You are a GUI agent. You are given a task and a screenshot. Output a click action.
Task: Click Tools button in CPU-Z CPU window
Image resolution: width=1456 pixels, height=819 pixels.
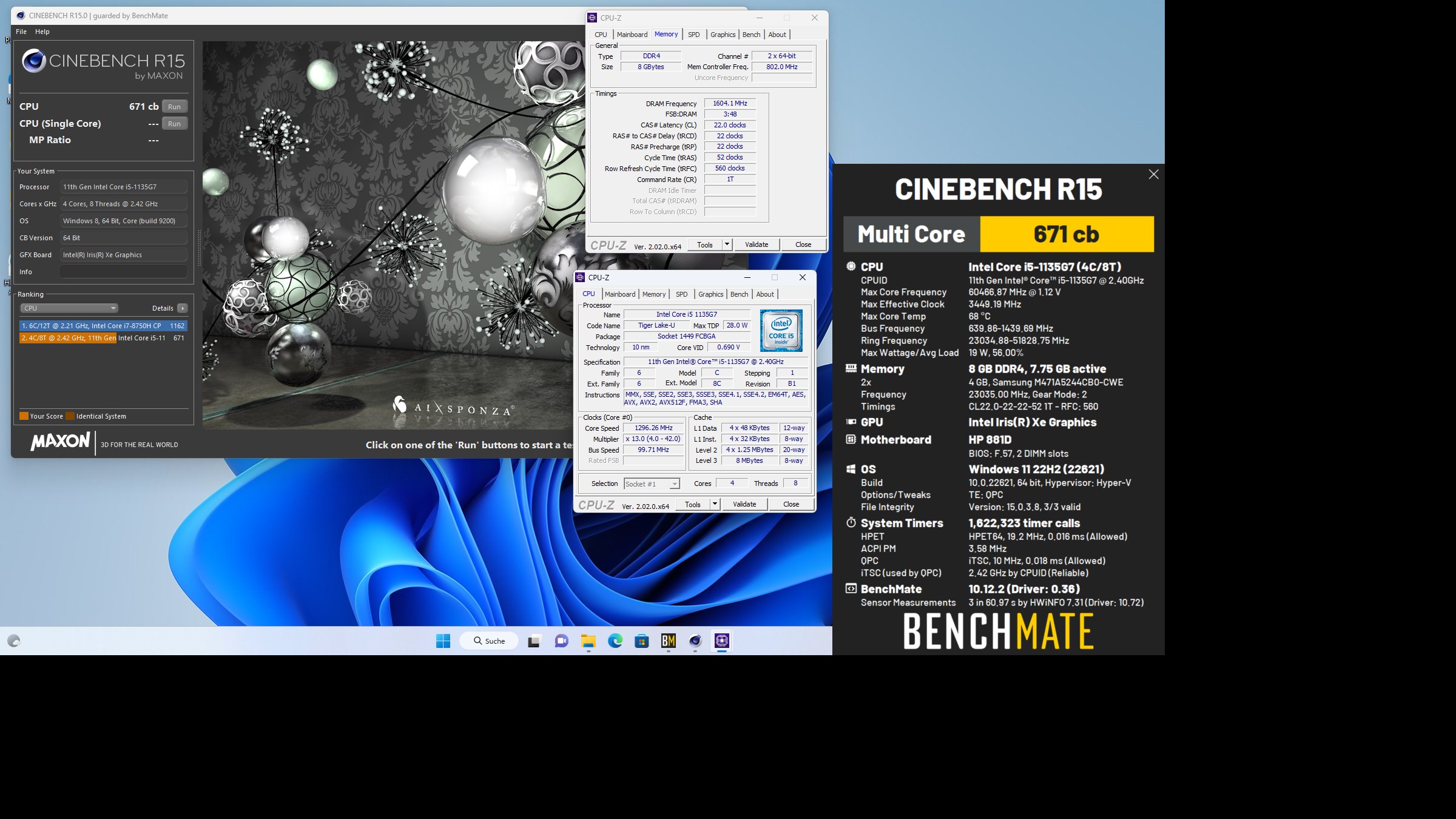click(693, 504)
